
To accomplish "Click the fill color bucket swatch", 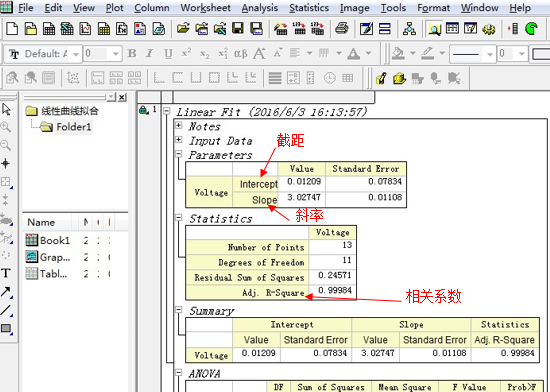I will pos(398,54).
